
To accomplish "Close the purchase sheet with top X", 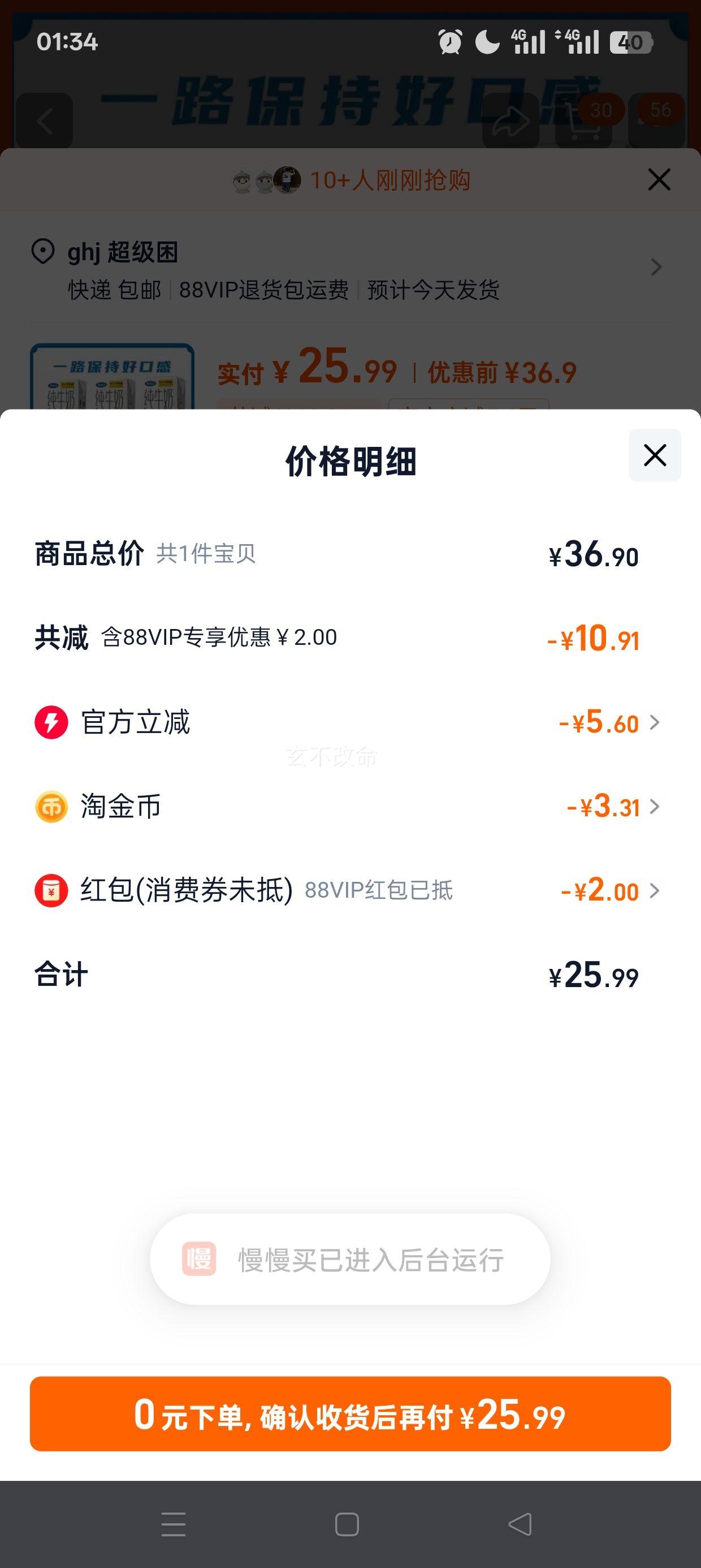I will [x=659, y=179].
